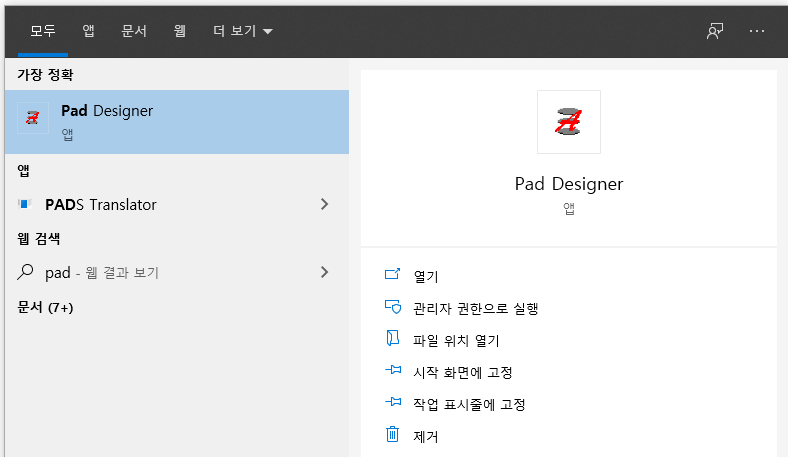Open the three-dot options menu
The image size is (788, 457).
757,31
